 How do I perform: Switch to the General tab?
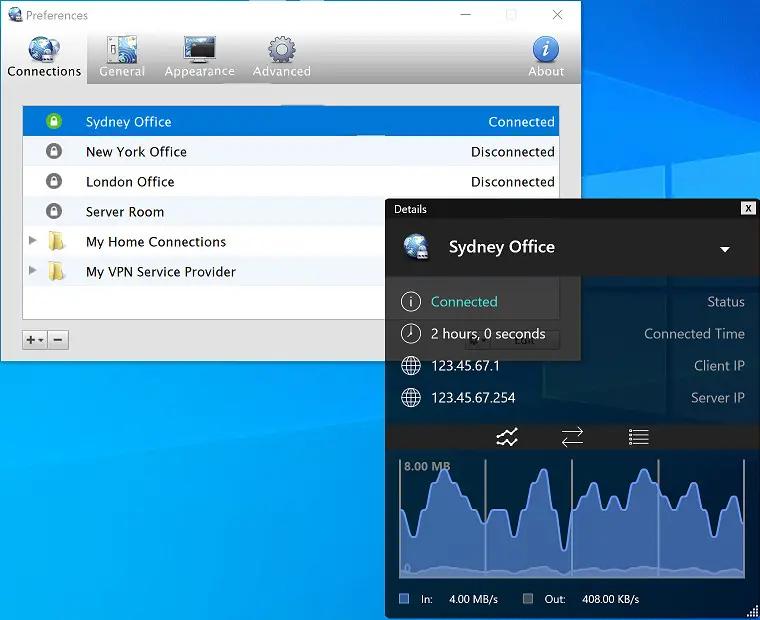point(122,57)
